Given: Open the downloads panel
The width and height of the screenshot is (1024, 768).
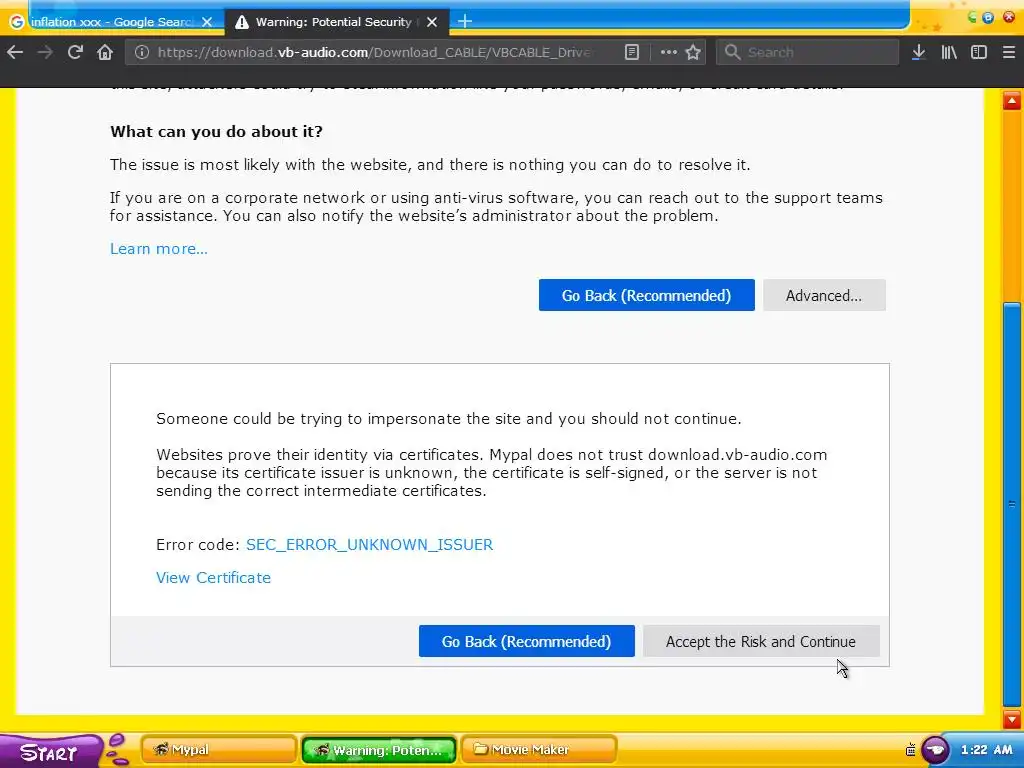Looking at the screenshot, I should pos(918,52).
